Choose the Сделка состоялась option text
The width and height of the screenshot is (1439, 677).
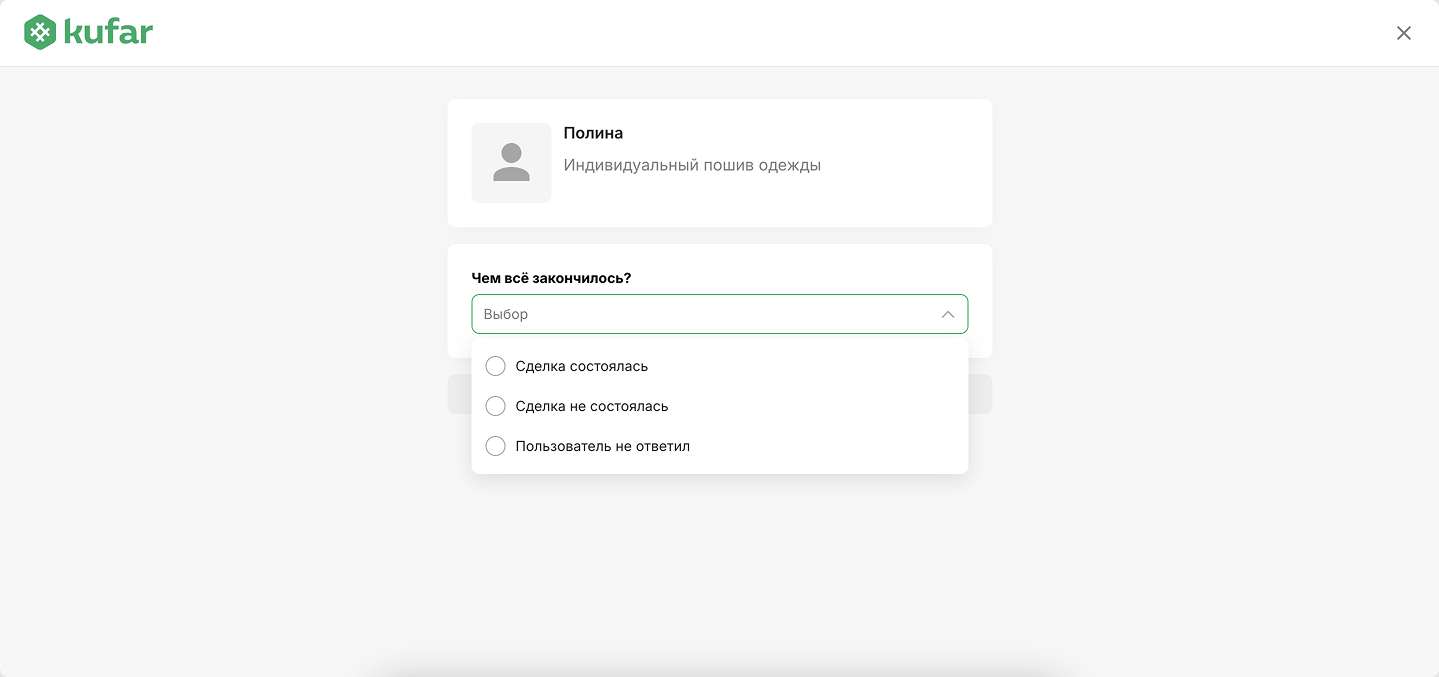click(582, 366)
